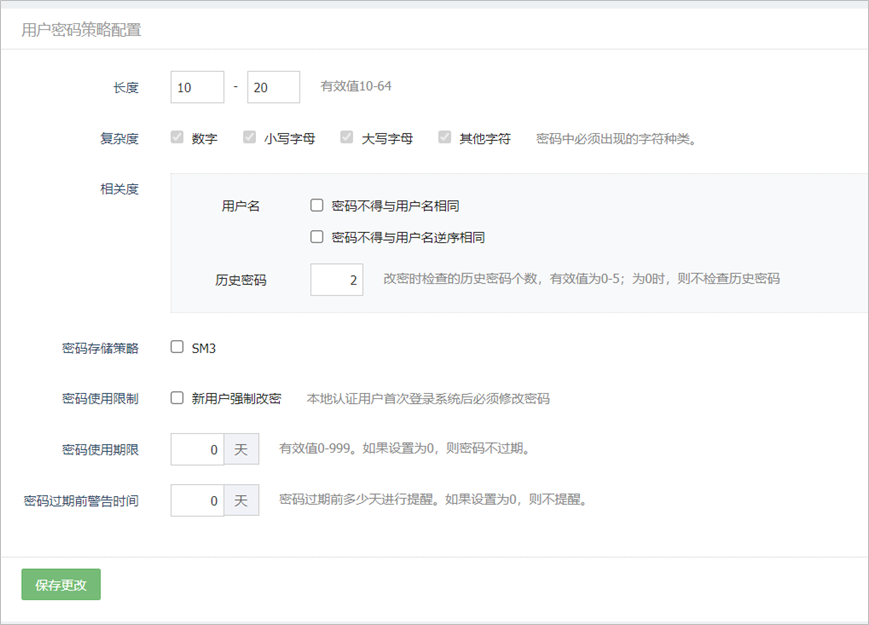Toggle the 小写字母 complexity checkbox

point(250,138)
